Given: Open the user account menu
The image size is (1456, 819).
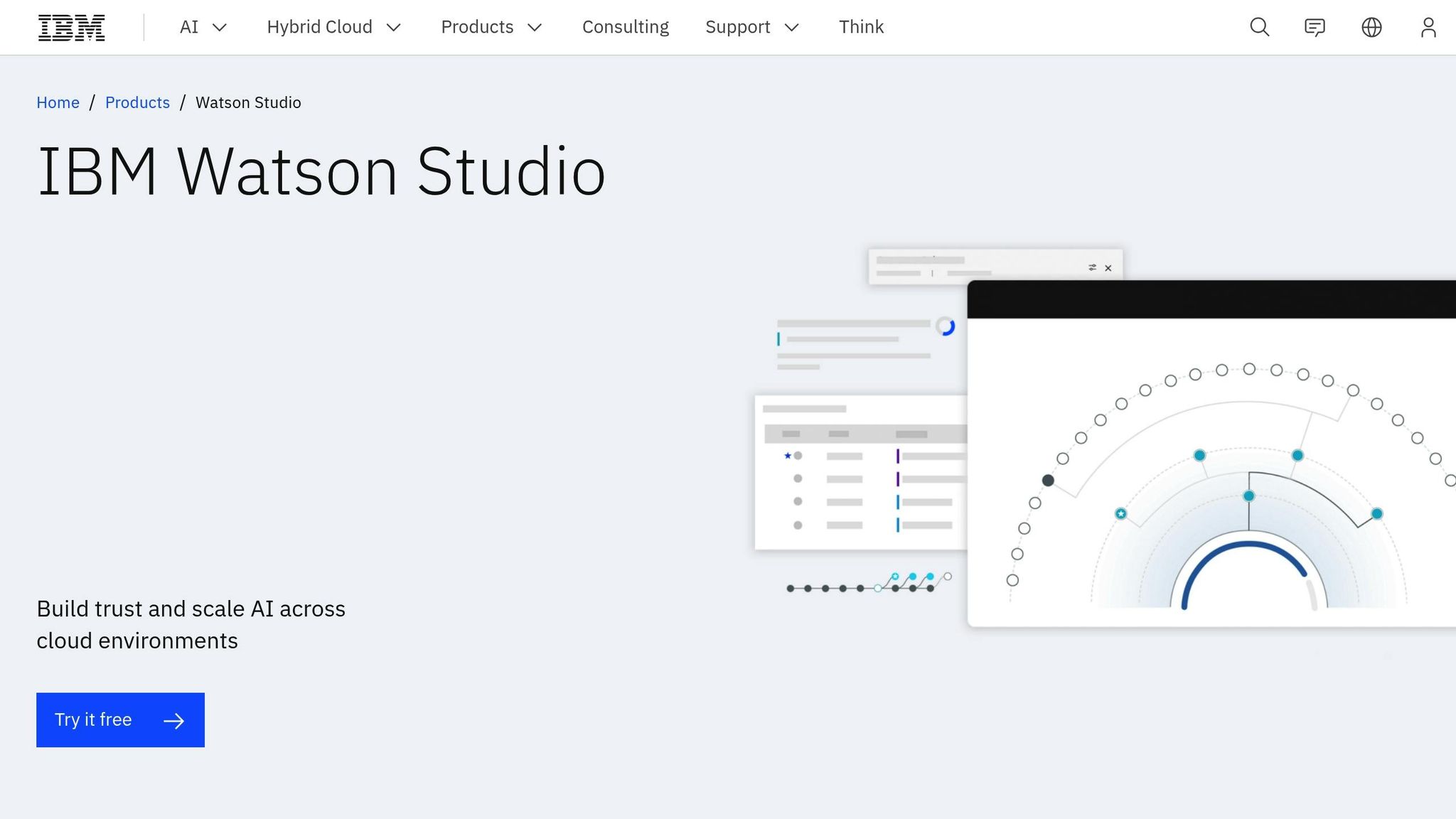Looking at the screenshot, I should [x=1428, y=27].
